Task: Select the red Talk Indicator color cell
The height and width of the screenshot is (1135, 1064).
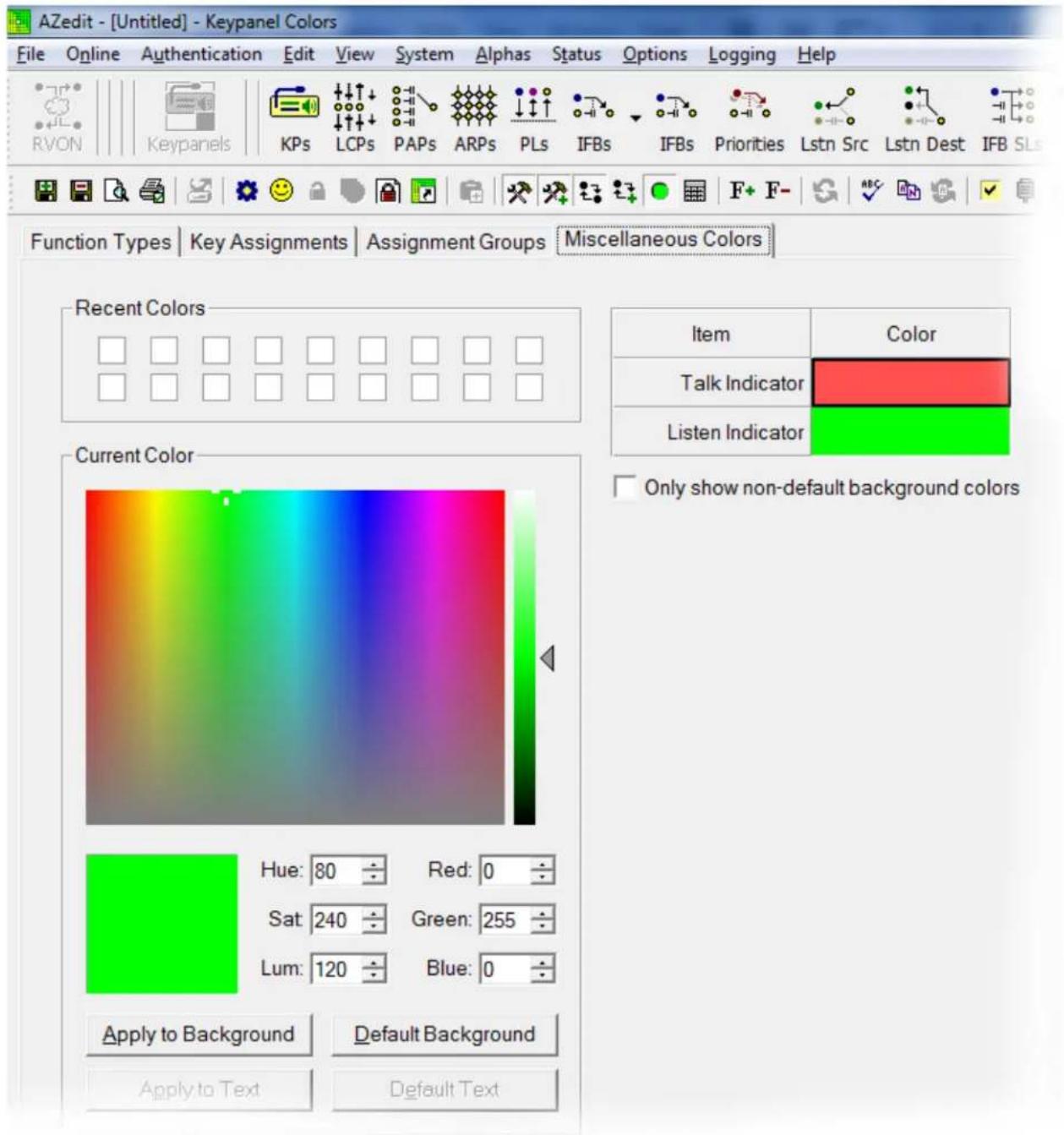Action: (910, 383)
